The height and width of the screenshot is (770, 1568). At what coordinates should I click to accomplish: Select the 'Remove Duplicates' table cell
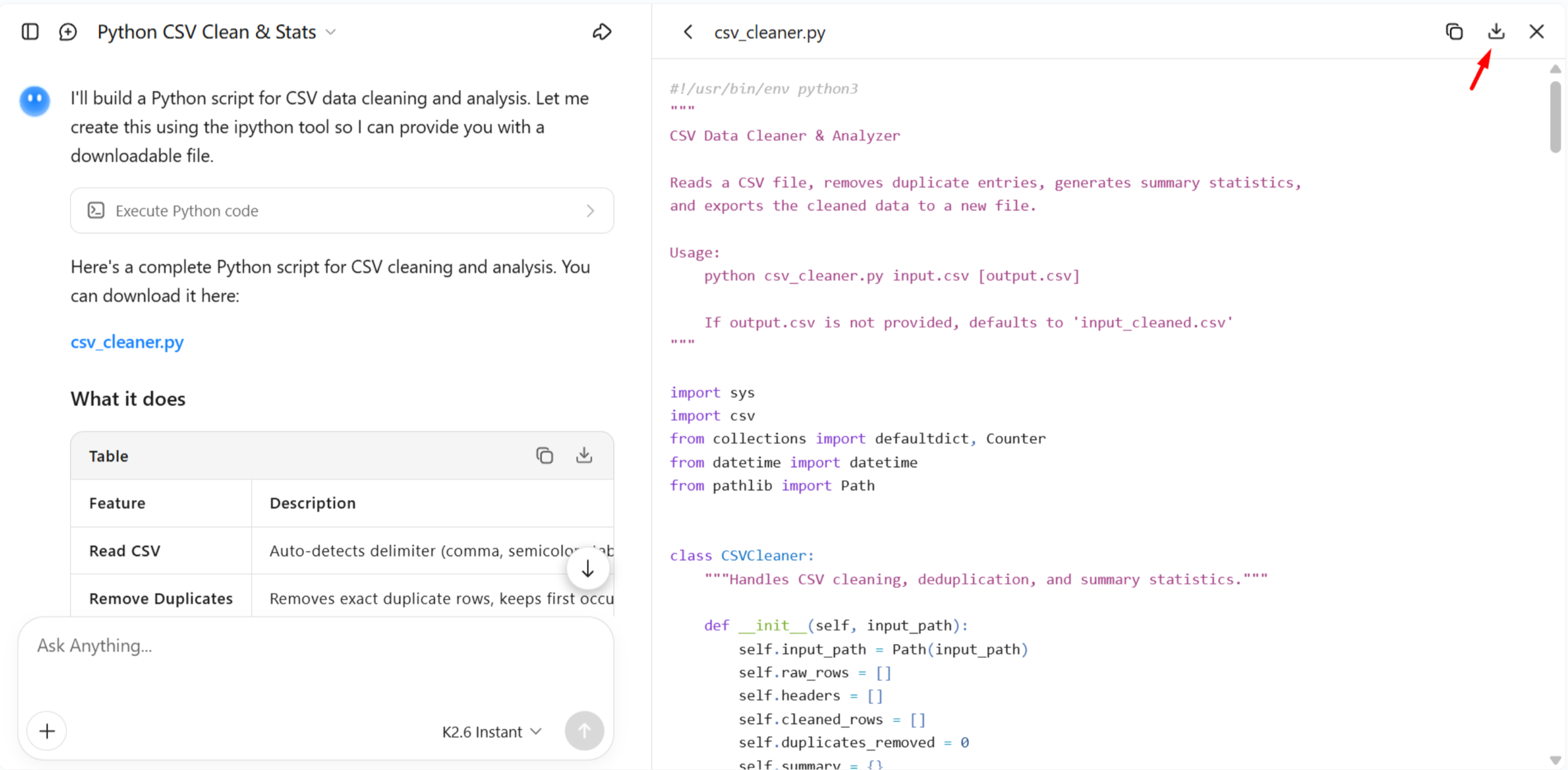coord(161,599)
